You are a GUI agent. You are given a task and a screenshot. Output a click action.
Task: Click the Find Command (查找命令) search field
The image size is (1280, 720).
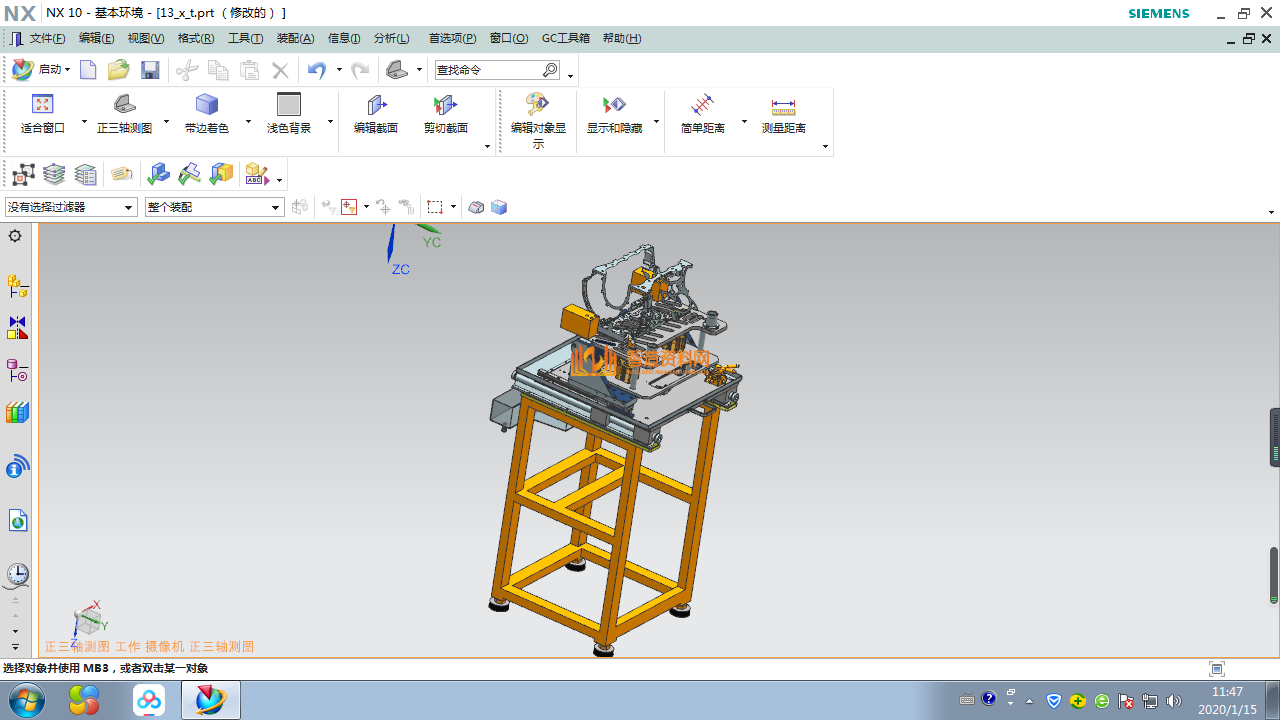(x=488, y=70)
